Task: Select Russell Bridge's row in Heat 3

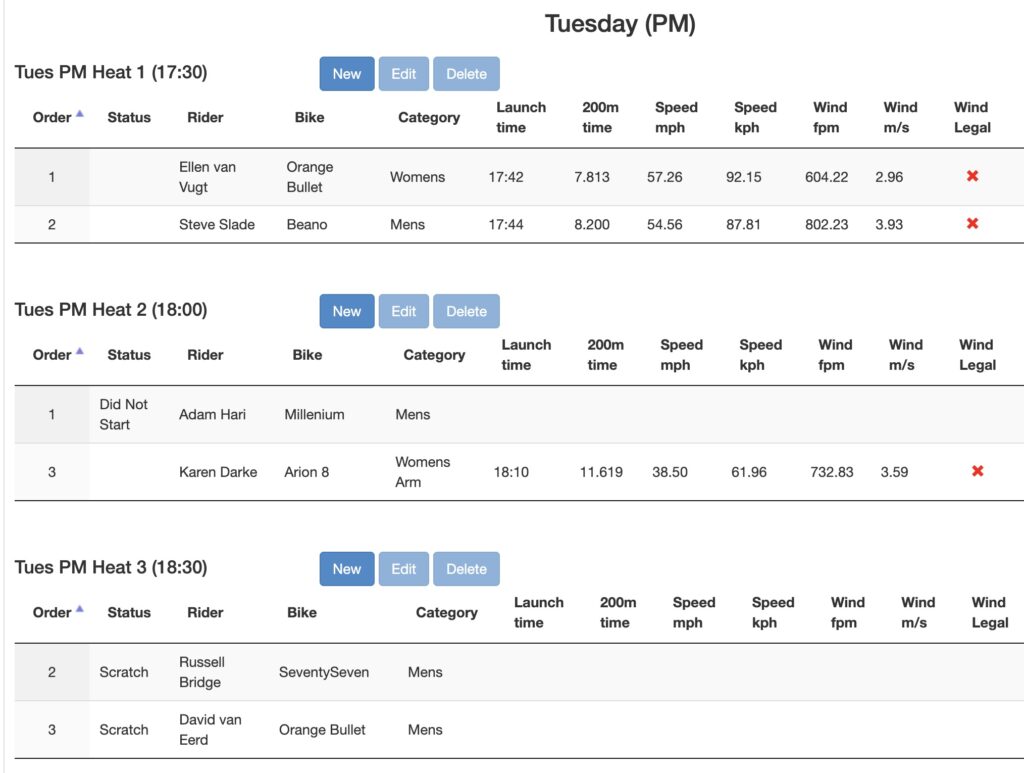Action: click(400, 672)
